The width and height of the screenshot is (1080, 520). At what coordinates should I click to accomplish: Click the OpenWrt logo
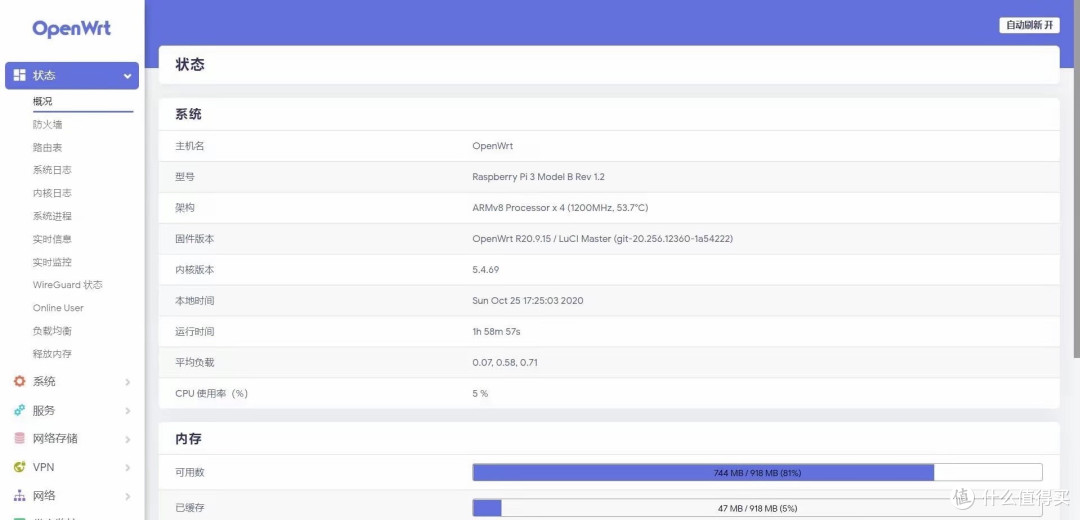[x=72, y=29]
